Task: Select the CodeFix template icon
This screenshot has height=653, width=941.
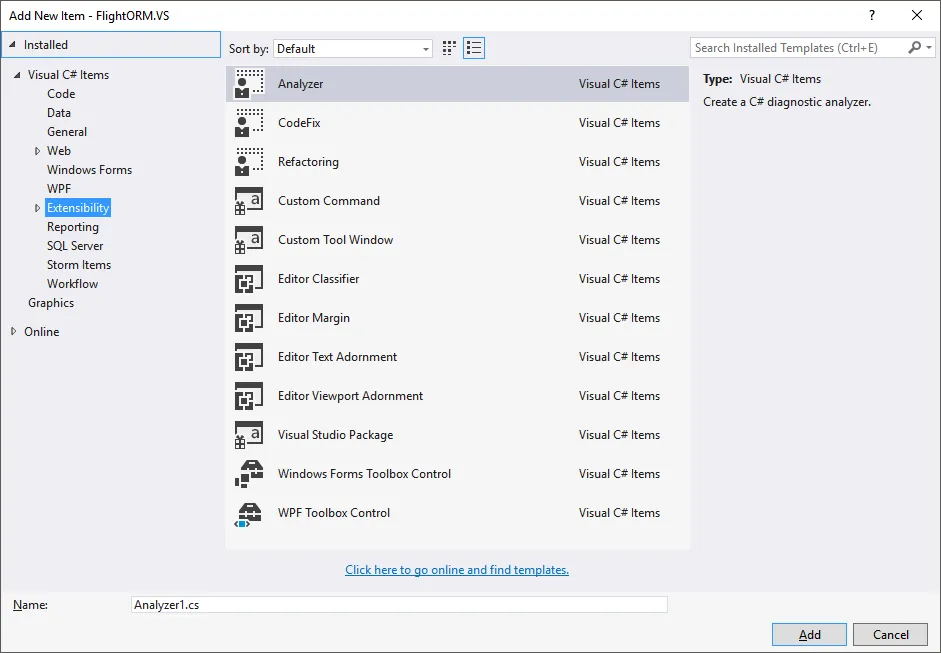Action: [x=249, y=122]
